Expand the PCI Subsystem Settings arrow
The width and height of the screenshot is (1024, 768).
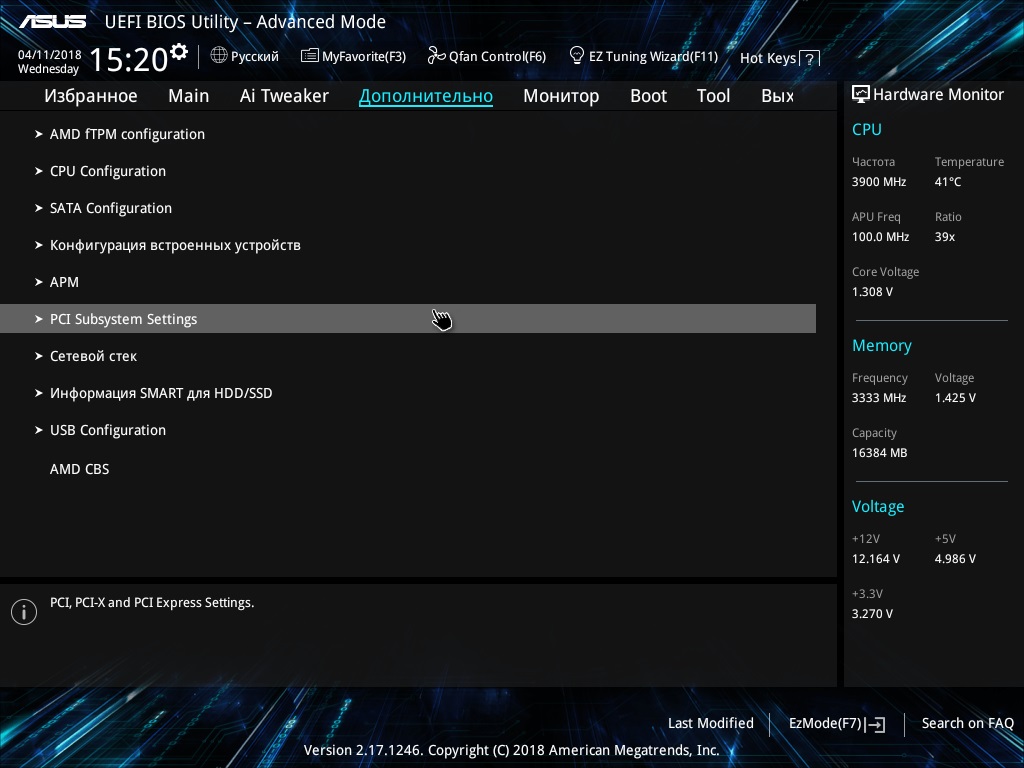click(39, 319)
